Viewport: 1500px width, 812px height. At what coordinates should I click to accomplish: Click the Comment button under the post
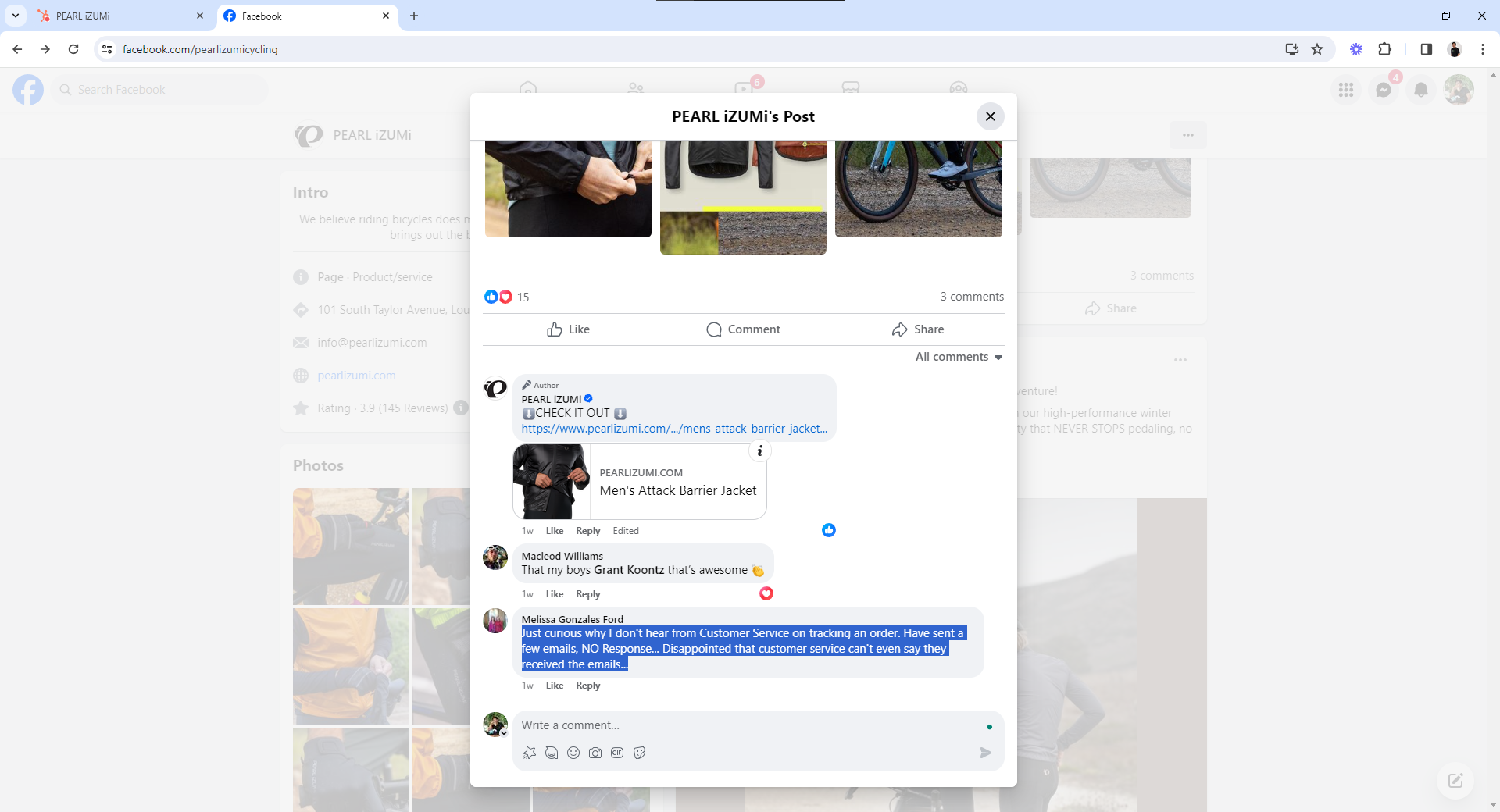coord(743,329)
